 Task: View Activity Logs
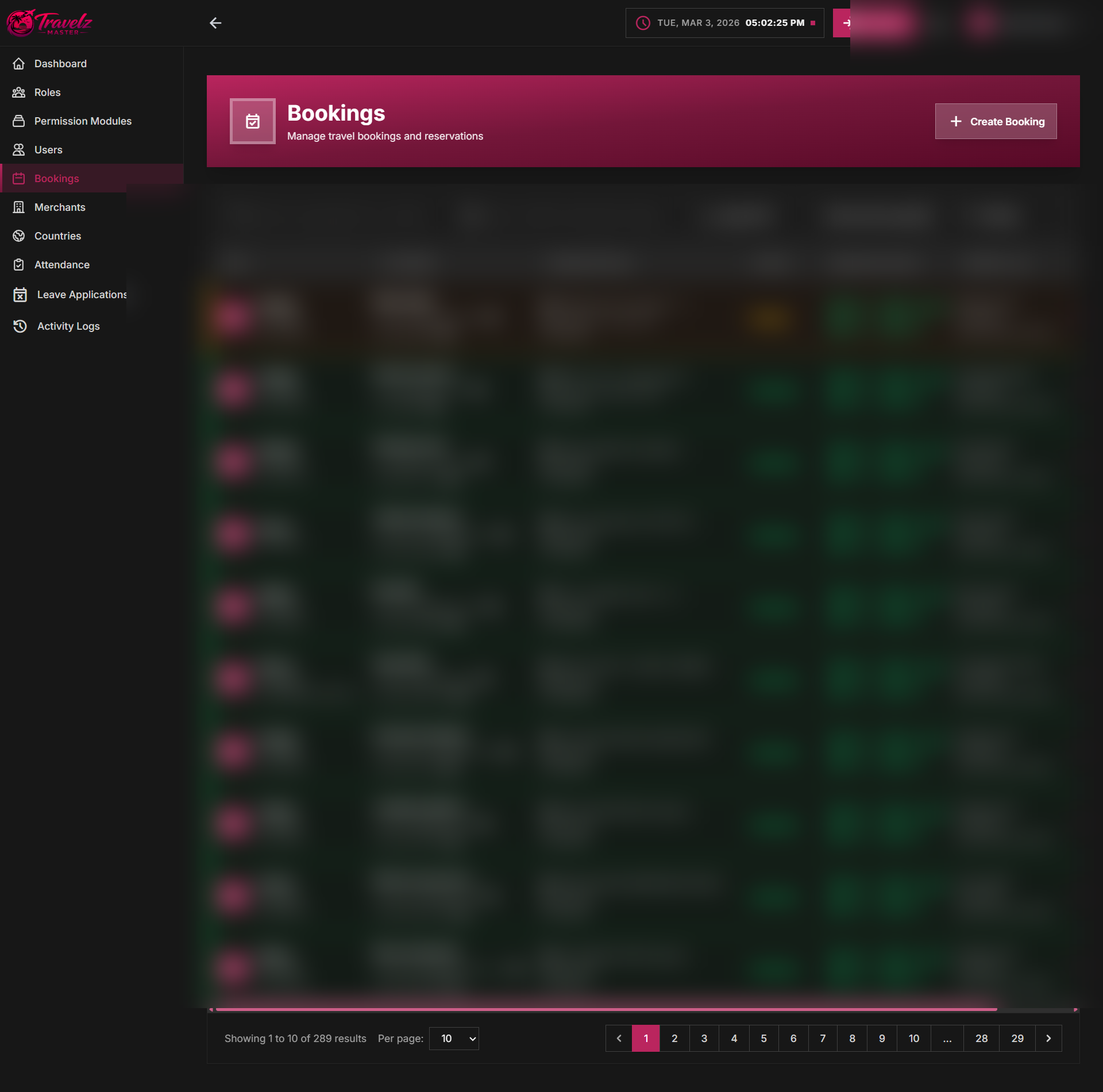[x=92, y=326]
